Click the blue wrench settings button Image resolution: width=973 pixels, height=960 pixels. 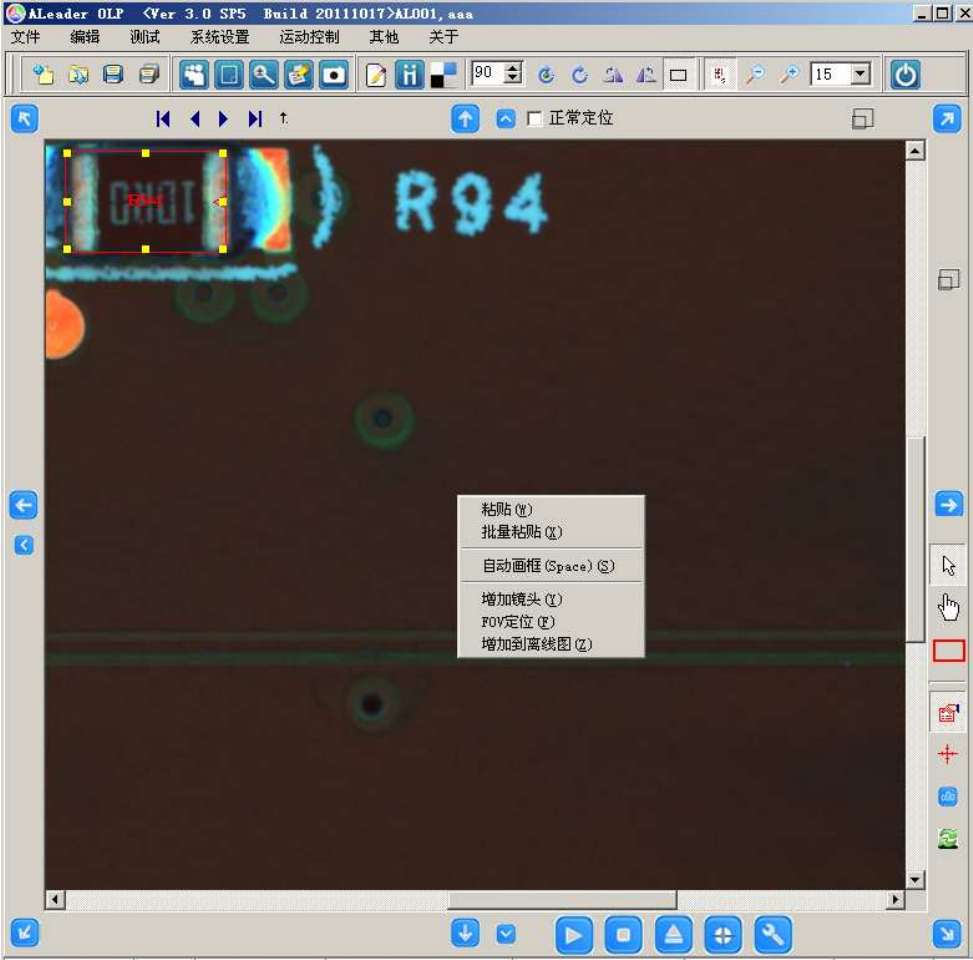click(x=773, y=935)
